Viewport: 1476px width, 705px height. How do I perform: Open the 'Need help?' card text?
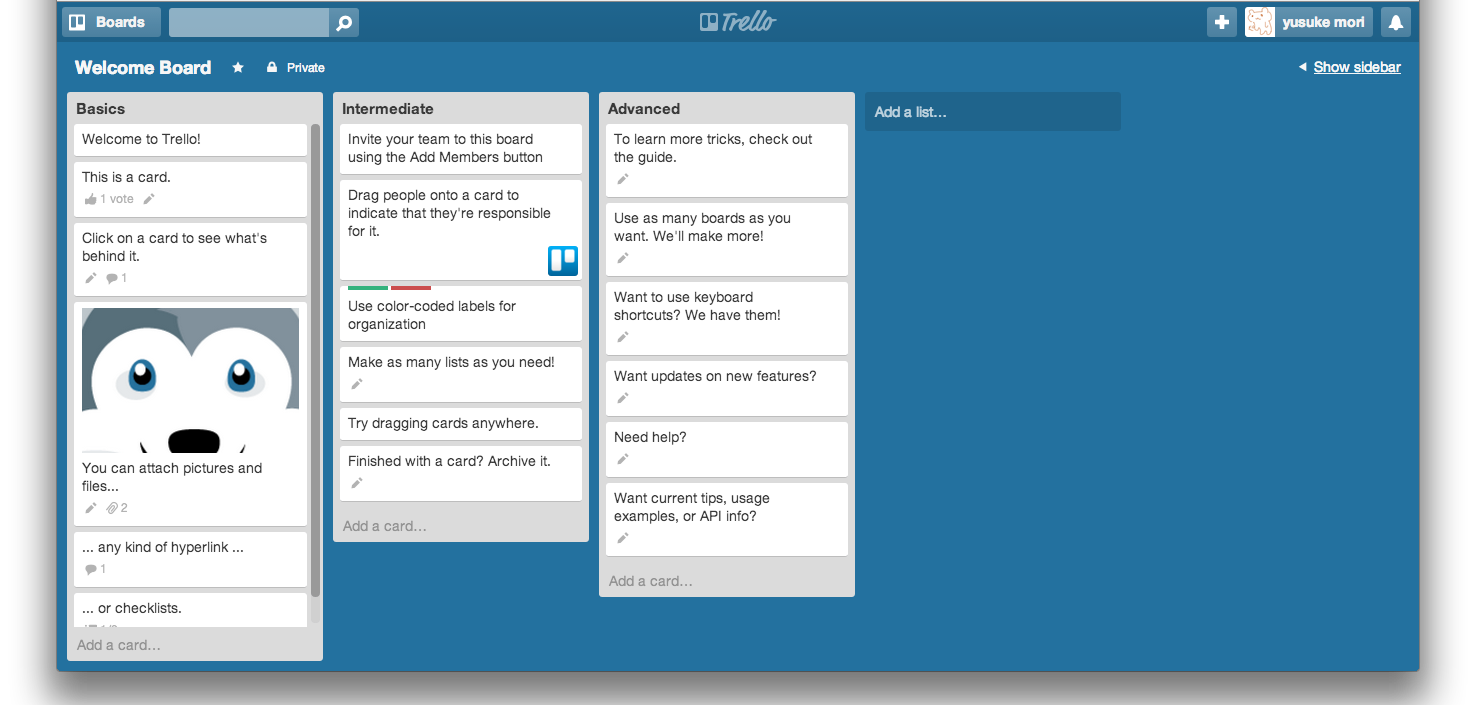650,437
